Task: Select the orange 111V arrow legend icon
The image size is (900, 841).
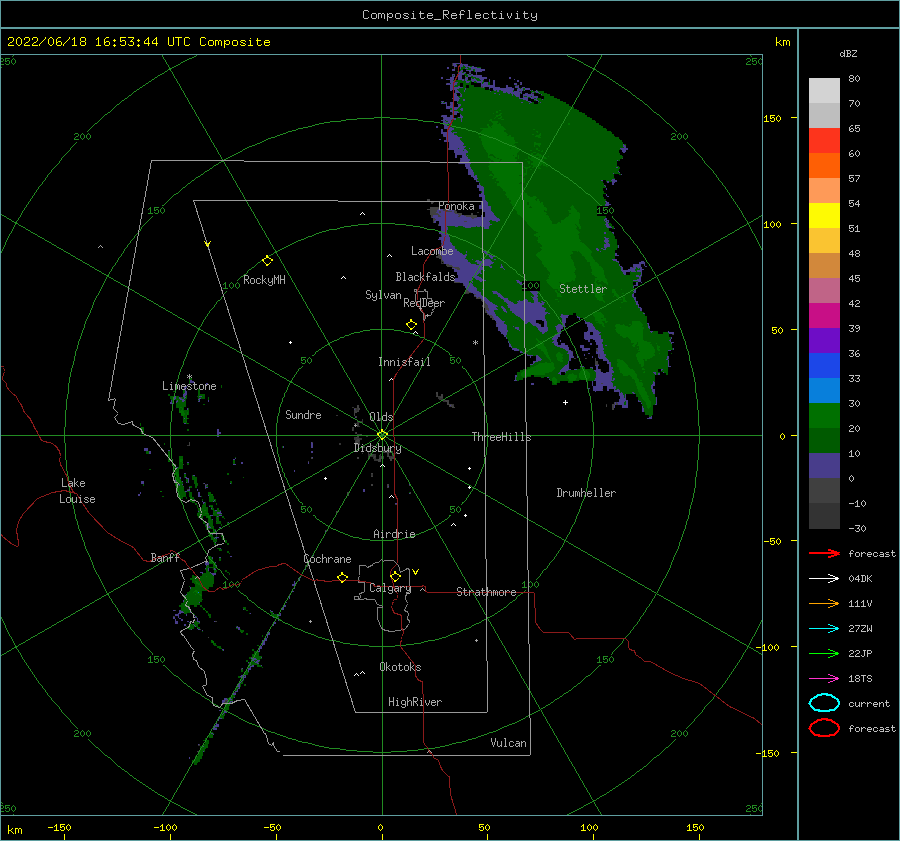Action: coord(824,603)
